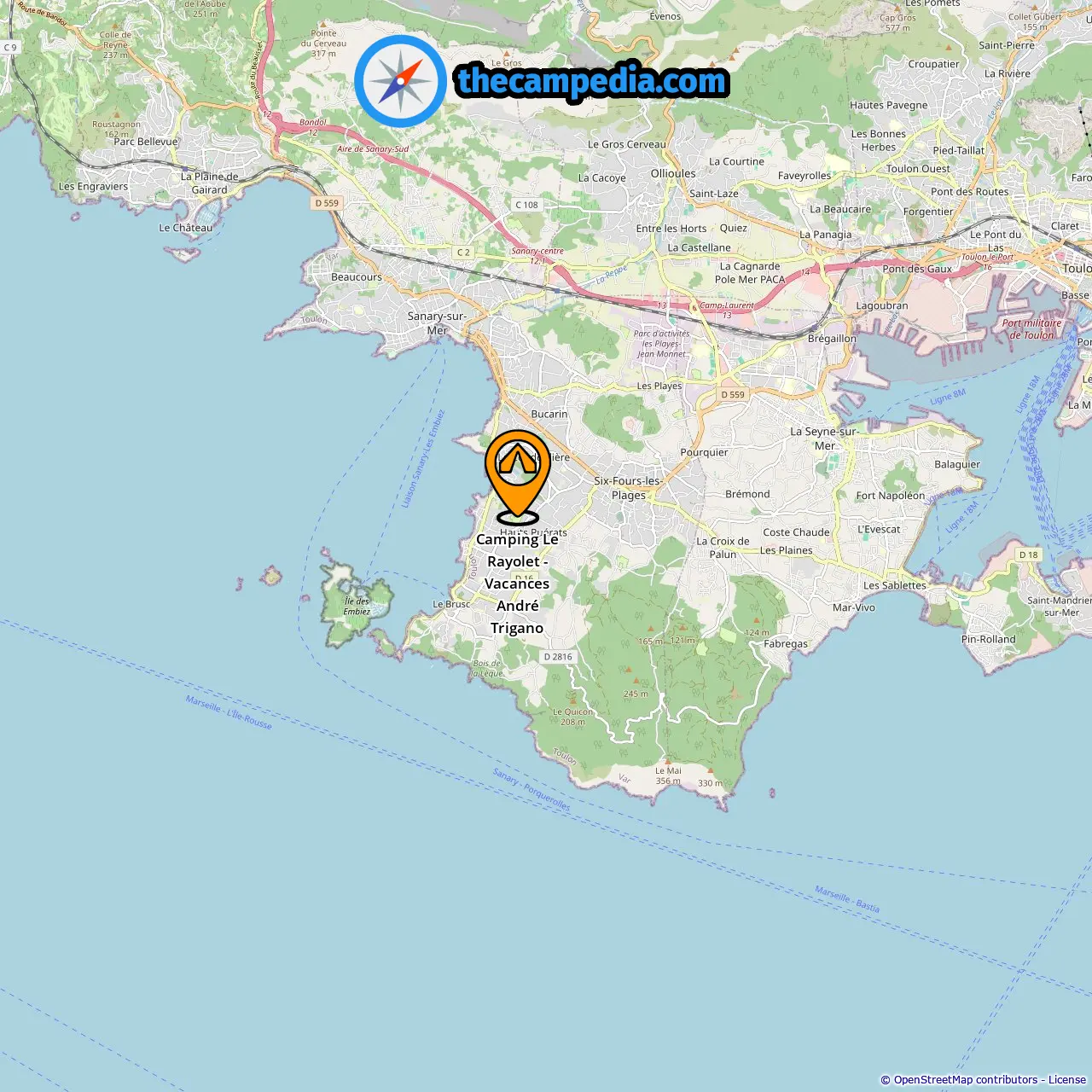Click the D 559 road shield near Bandol

[327, 203]
